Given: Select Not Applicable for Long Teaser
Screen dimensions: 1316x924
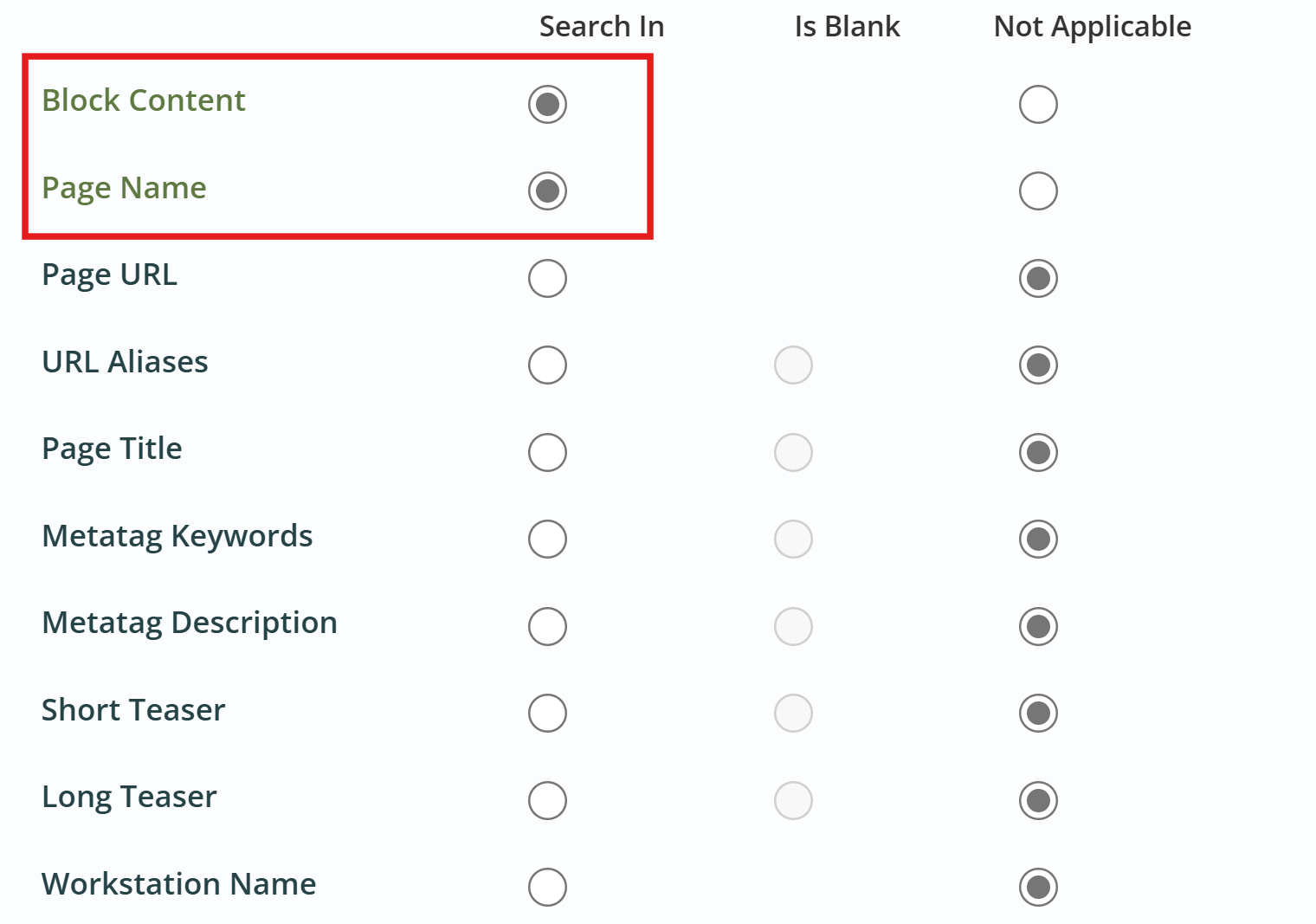Looking at the screenshot, I should tap(1038, 800).
